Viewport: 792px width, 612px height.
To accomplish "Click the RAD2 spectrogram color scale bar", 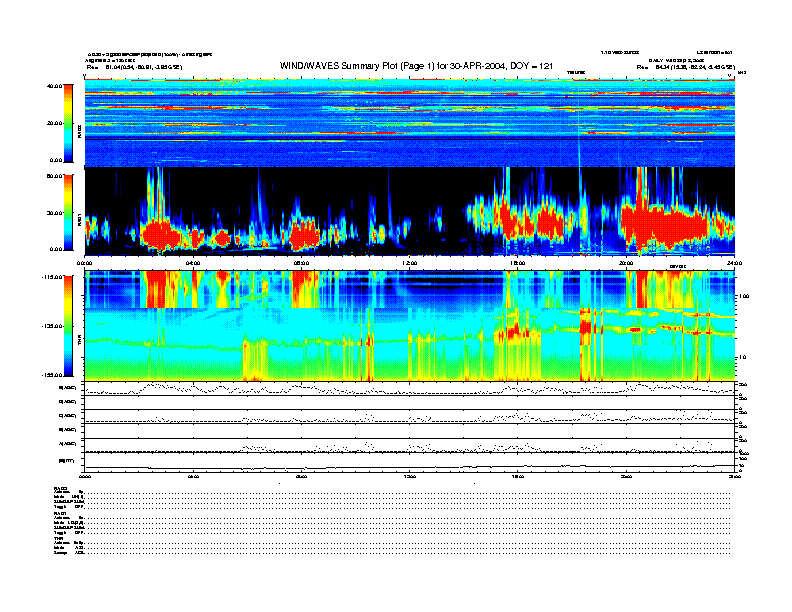I will coord(68,123).
